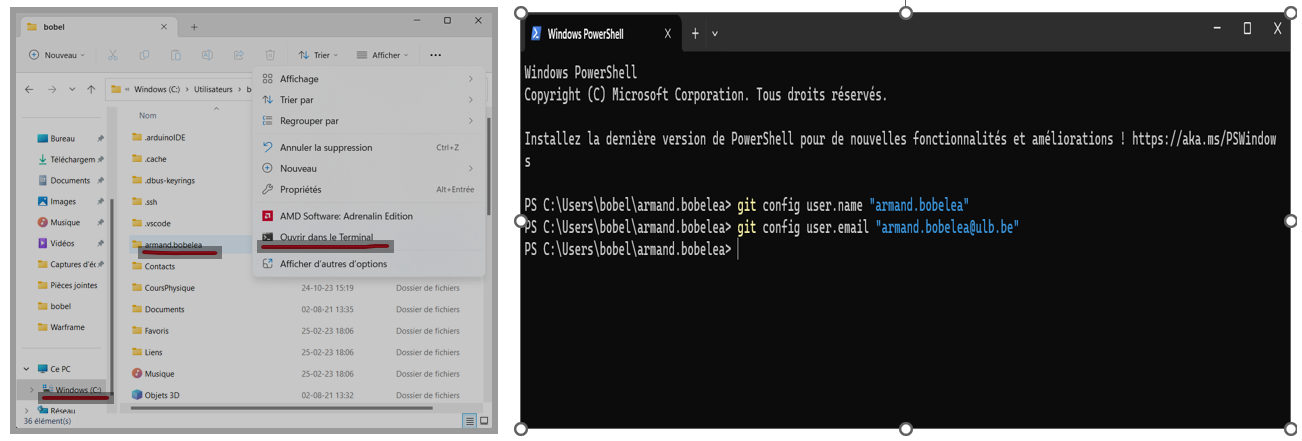Open the Trier dropdown in Explorer toolbar

tap(319, 55)
